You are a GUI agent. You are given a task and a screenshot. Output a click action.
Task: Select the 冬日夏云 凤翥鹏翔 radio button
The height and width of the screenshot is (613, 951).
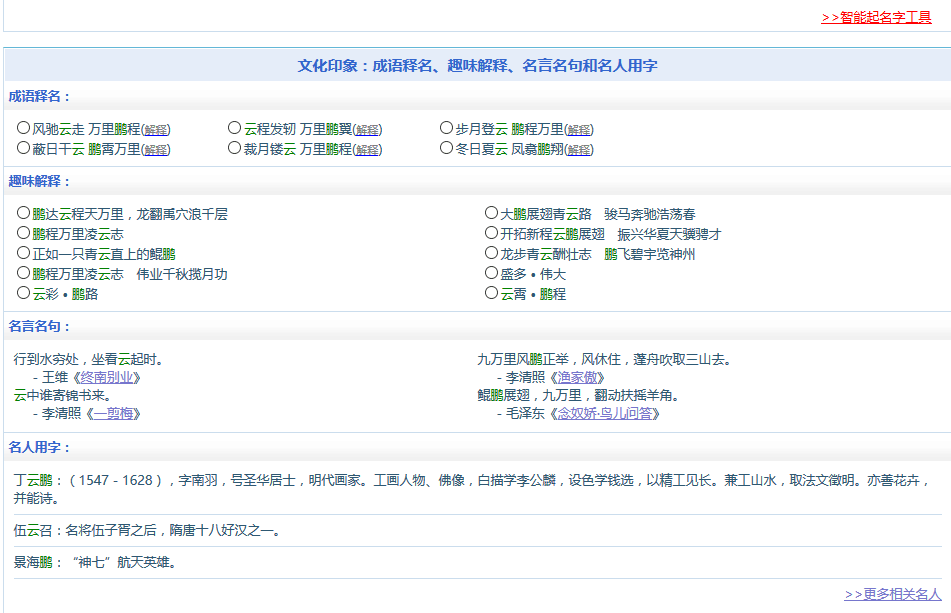[447, 148]
